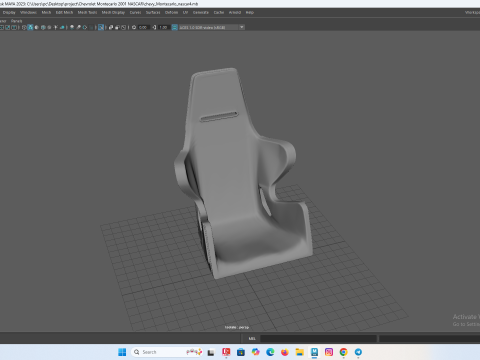Enable wireframe display in viewport
This screenshot has height=360, width=480.
coord(24,27)
